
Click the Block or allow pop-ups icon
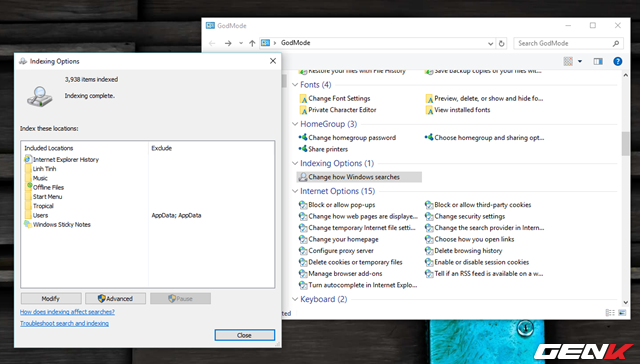(303, 205)
